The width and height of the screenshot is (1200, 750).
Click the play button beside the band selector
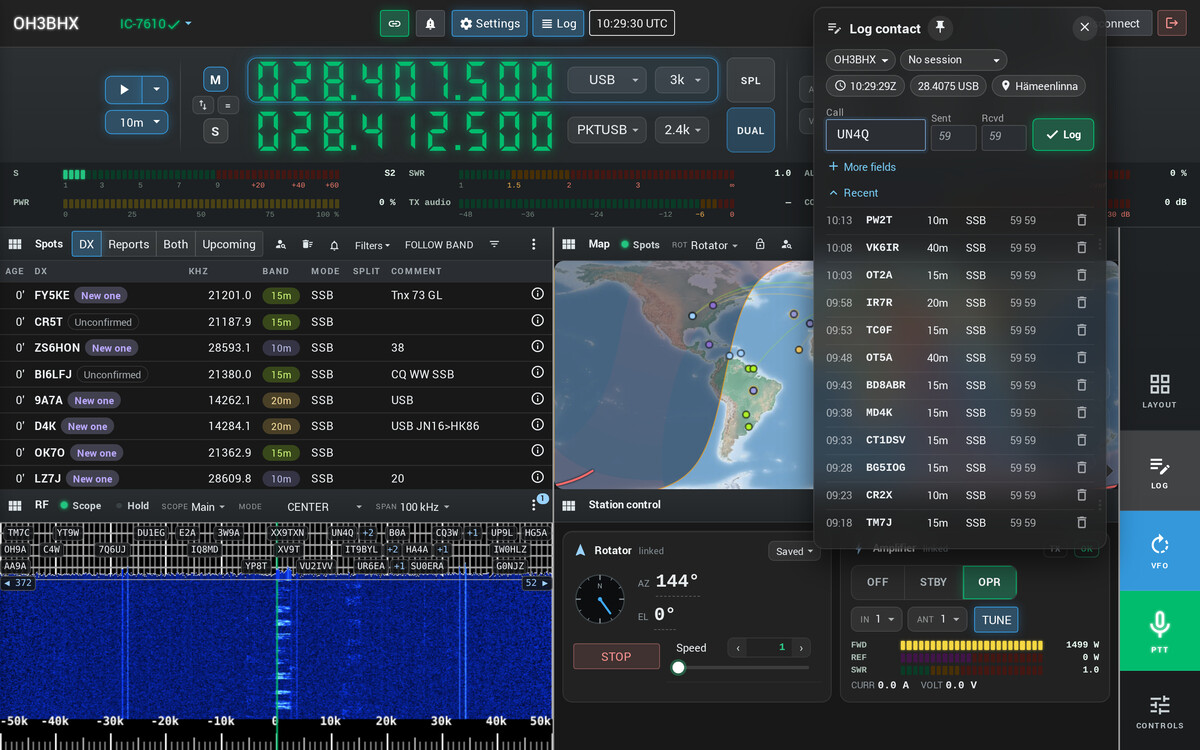point(124,90)
